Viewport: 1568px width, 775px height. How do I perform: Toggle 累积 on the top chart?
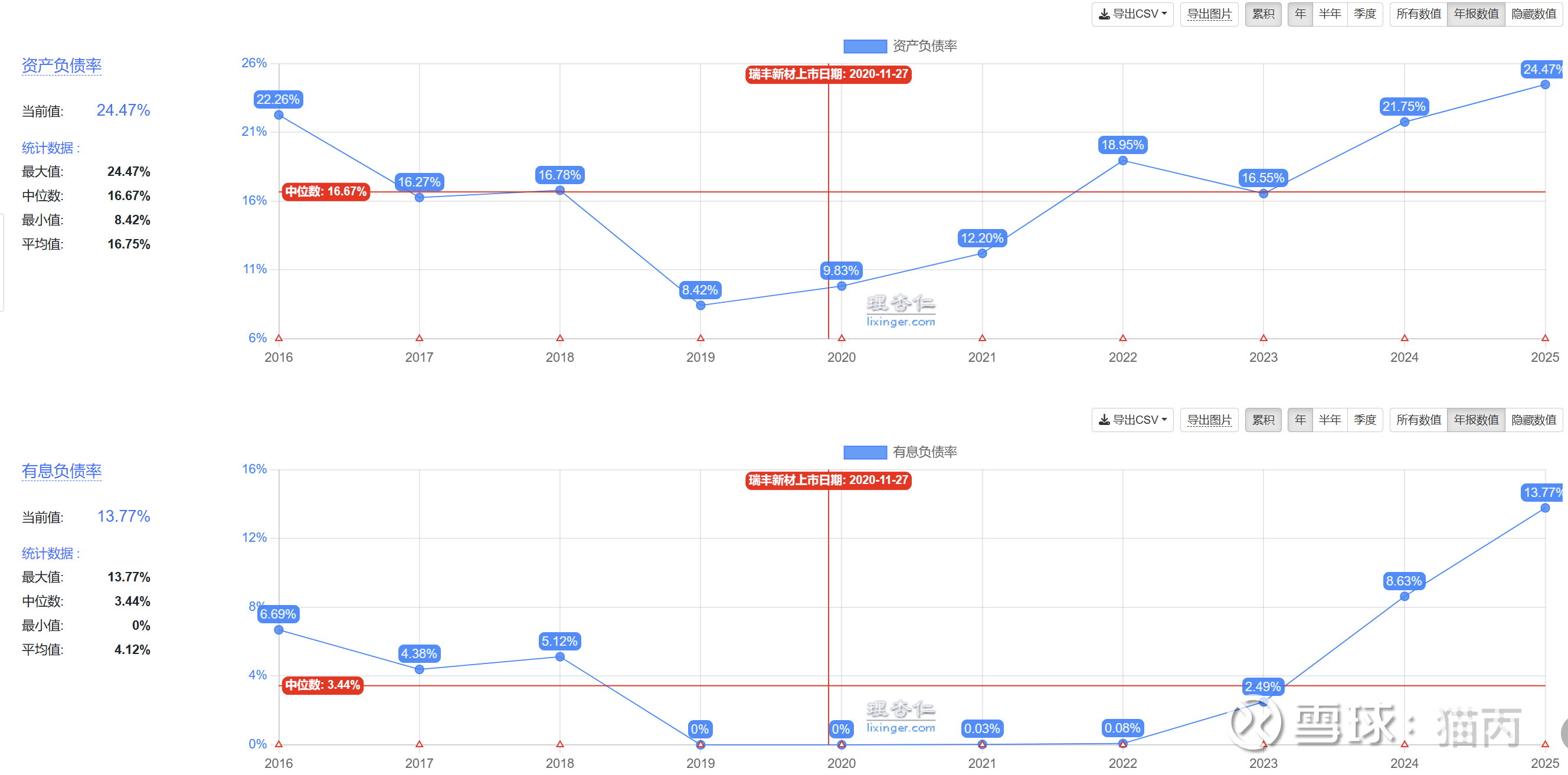point(1263,14)
